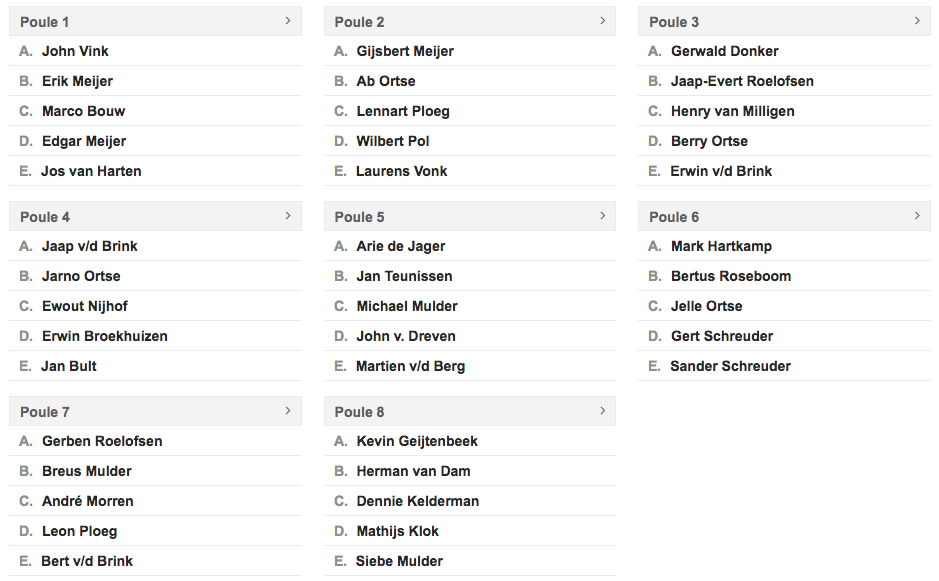Select Bertus Roseboom in Poule 6
The width and height of the screenshot is (939, 581).
[731, 276]
